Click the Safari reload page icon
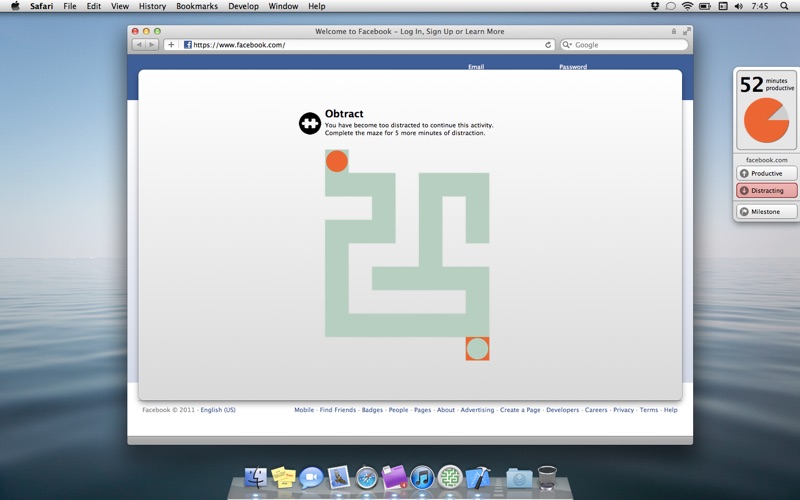This screenshot has height=500, width=800. coord(548,45)
